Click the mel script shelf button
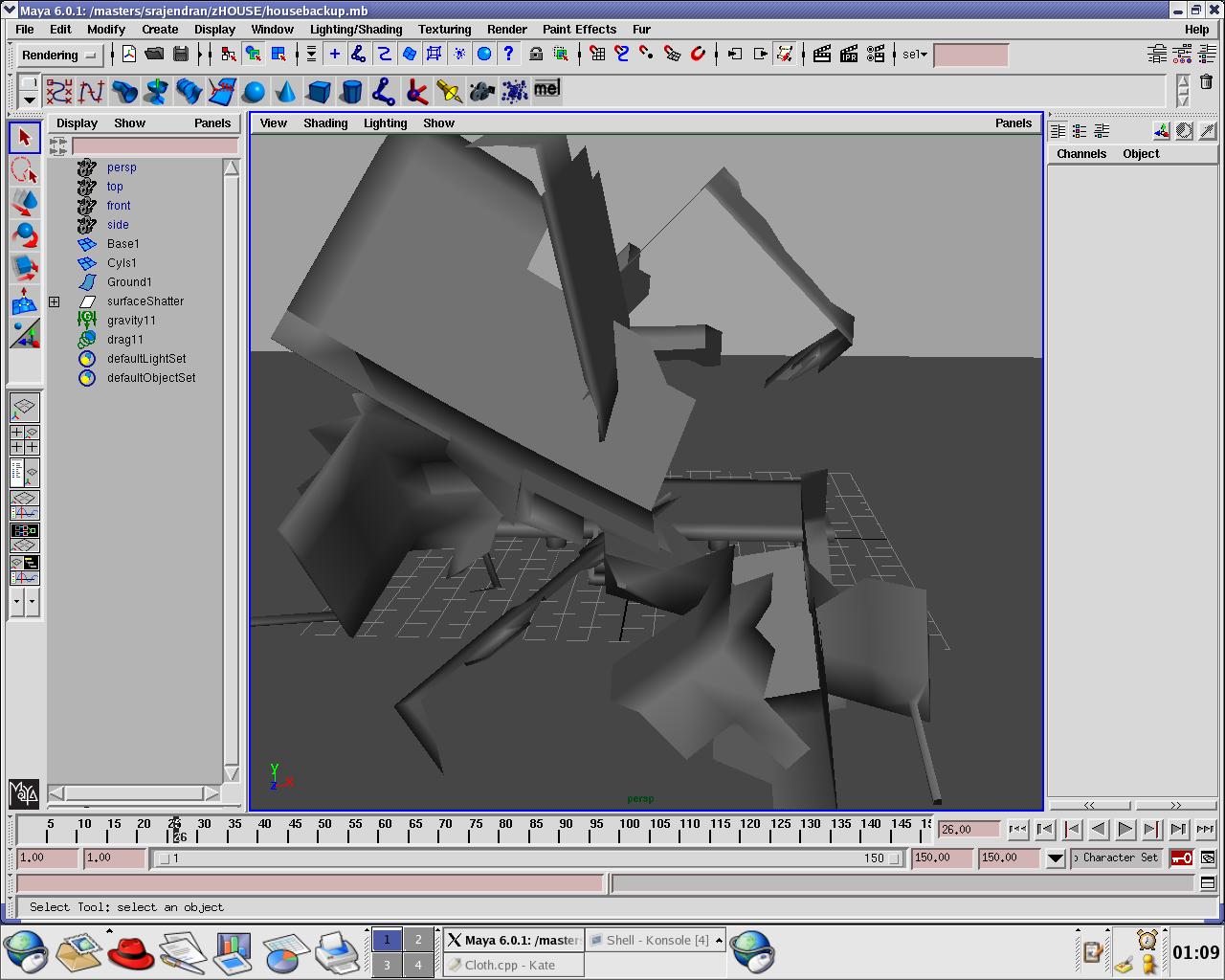This screenshot has height=980, width=1225. point(546,89)
